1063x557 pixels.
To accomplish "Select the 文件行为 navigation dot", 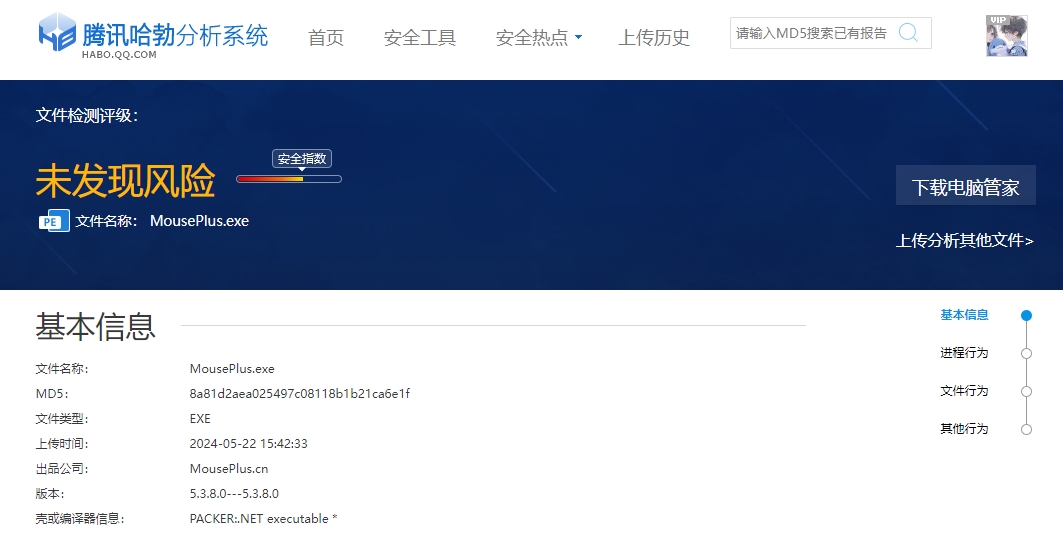I will coord(1026,391).
